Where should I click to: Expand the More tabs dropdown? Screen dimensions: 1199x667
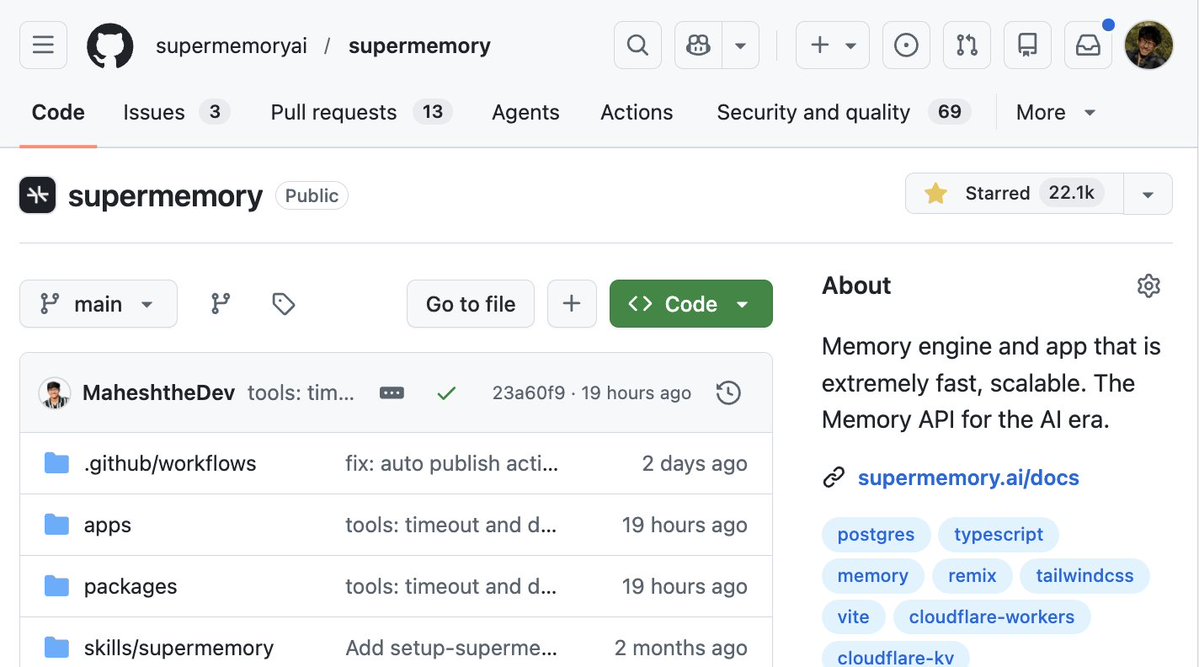pyautogui.click(x=1055, y=112)
